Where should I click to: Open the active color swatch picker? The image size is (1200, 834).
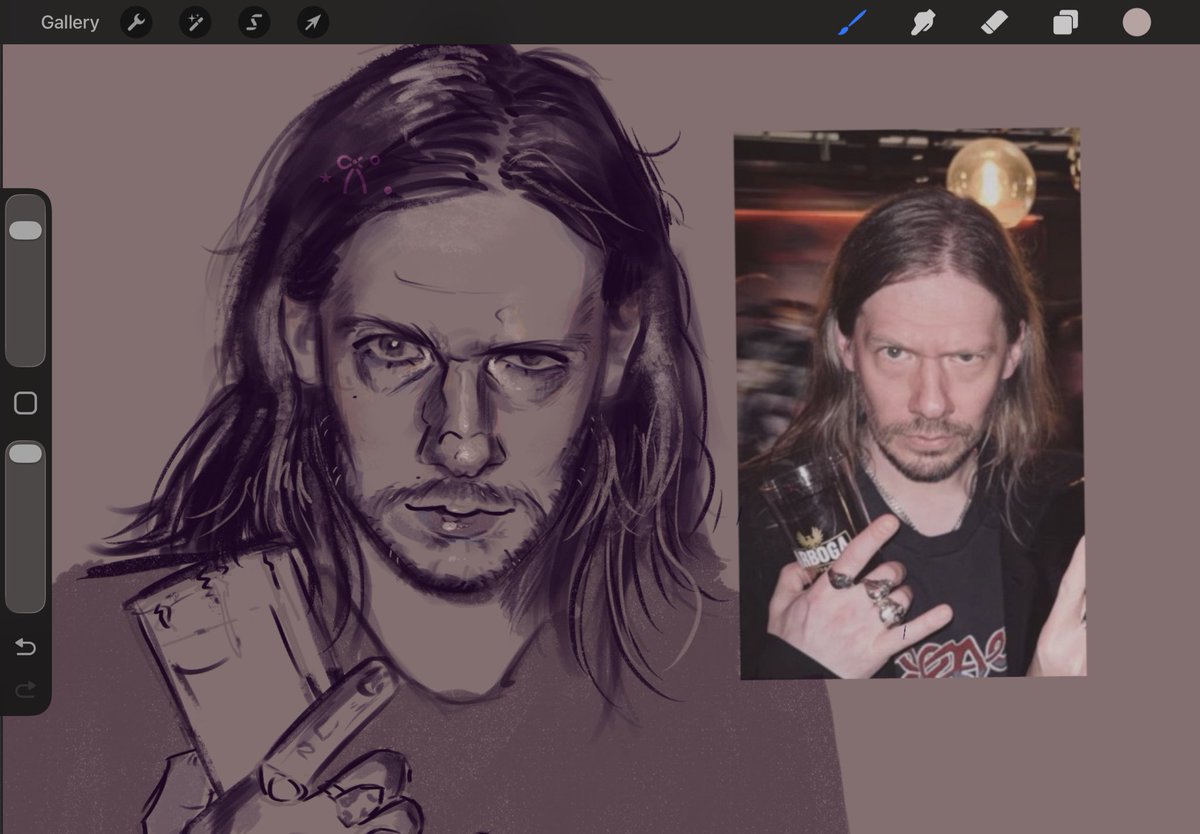coord(1137,22)
